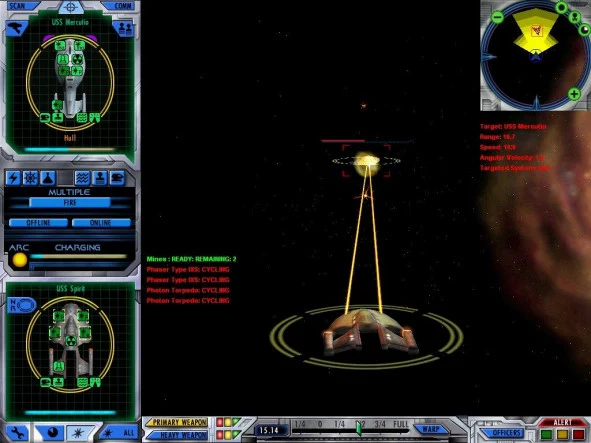Open the wavy-lines panel in middle icon row

coord(82,178)
